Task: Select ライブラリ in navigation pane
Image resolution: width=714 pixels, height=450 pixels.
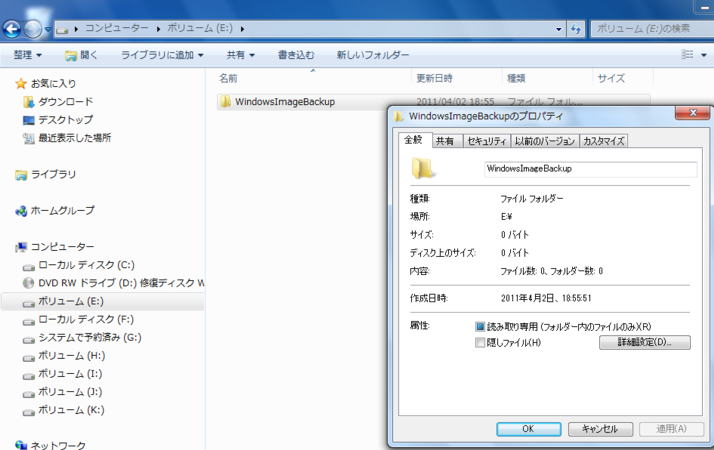Action: [46, 174]
